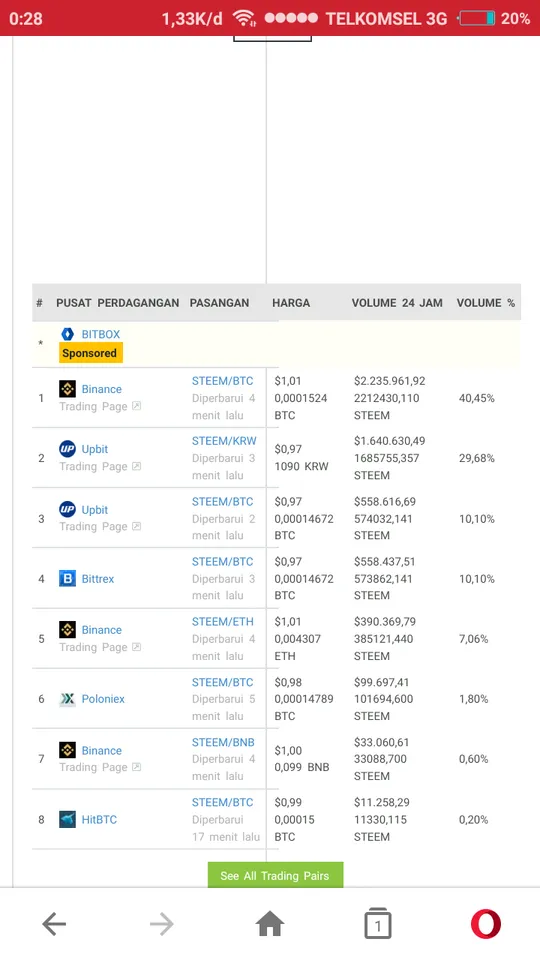Image resolution: width=540 pixels, height=960 pixels.
Task: Open external Trading Page icon in row 3
Action: tap(137, 527)
